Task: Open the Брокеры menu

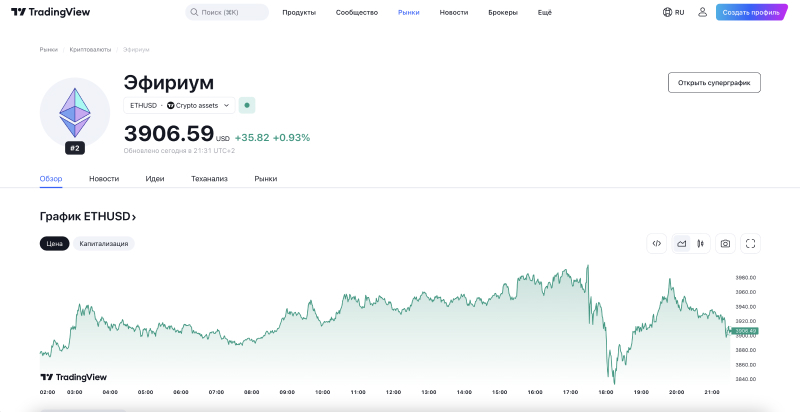Action: tap(503, 12)
